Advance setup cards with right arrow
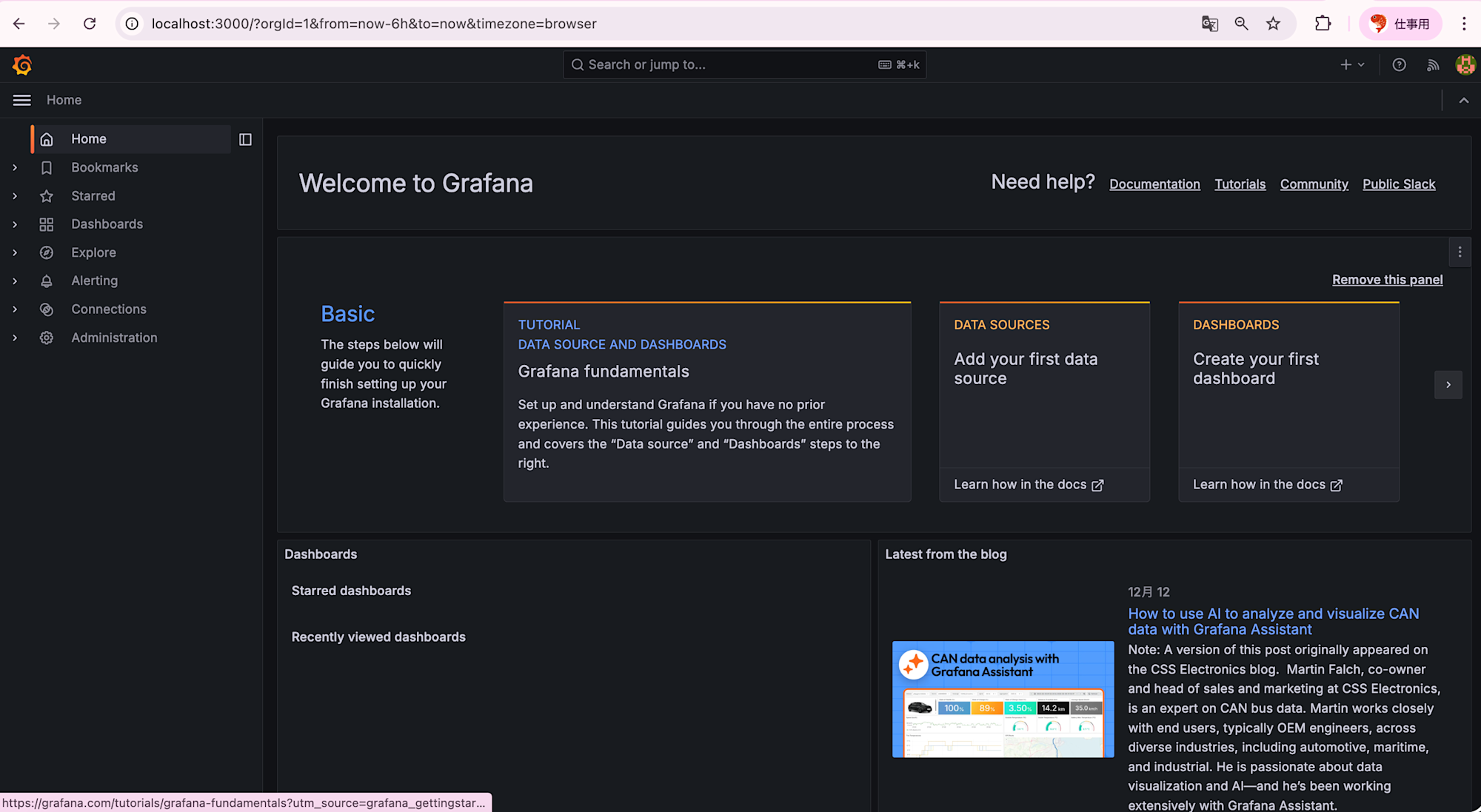 pyautogui.click(x=1448, y=385)
